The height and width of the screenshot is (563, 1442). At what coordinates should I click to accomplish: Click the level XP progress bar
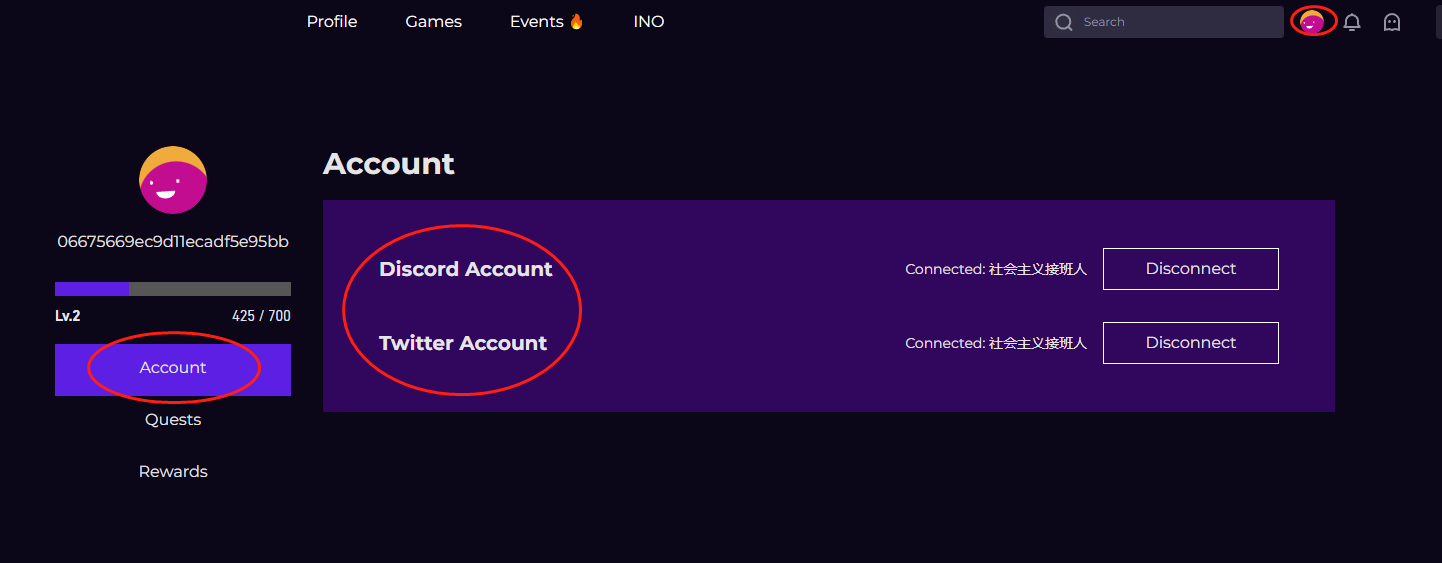tap(173, 289)
